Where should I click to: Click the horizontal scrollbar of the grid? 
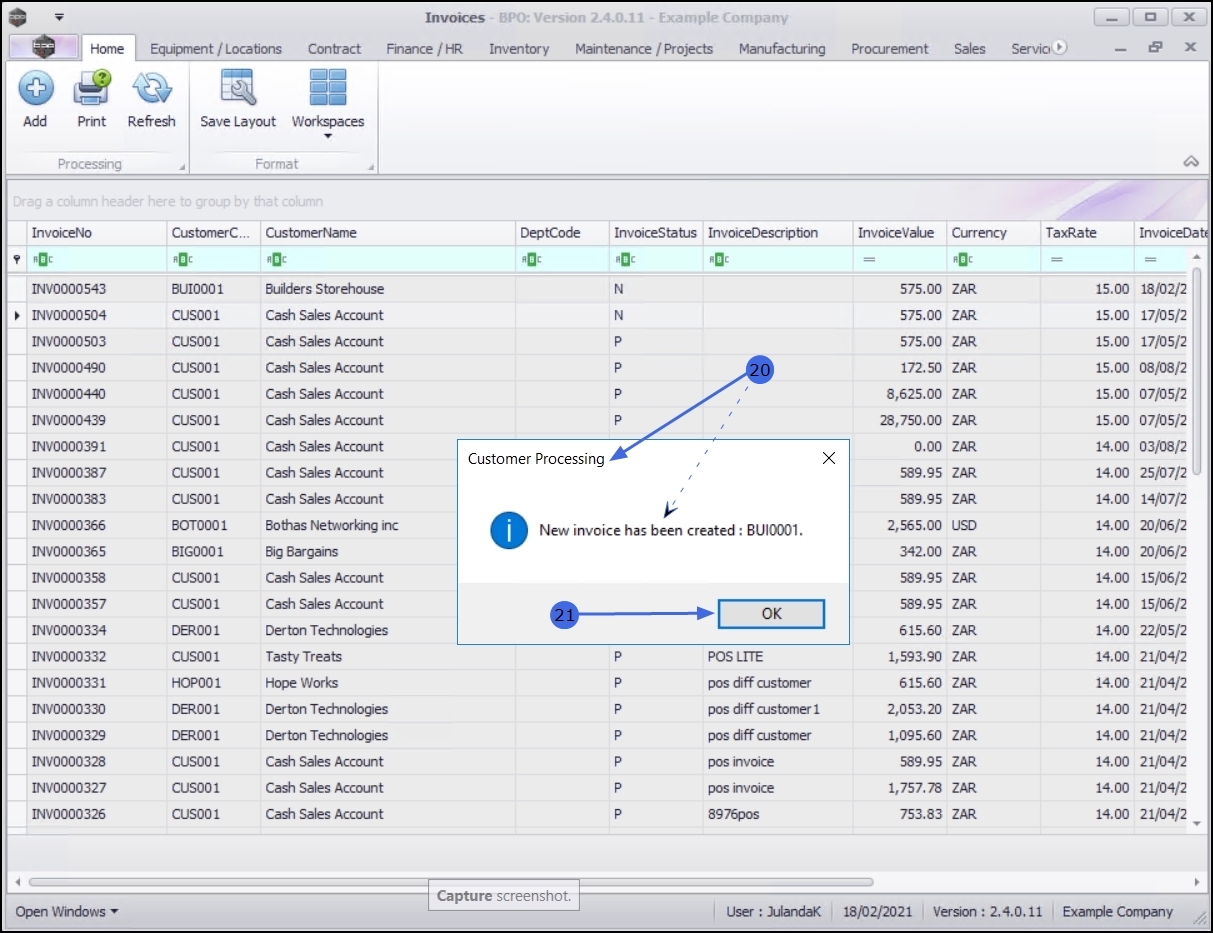450,882
